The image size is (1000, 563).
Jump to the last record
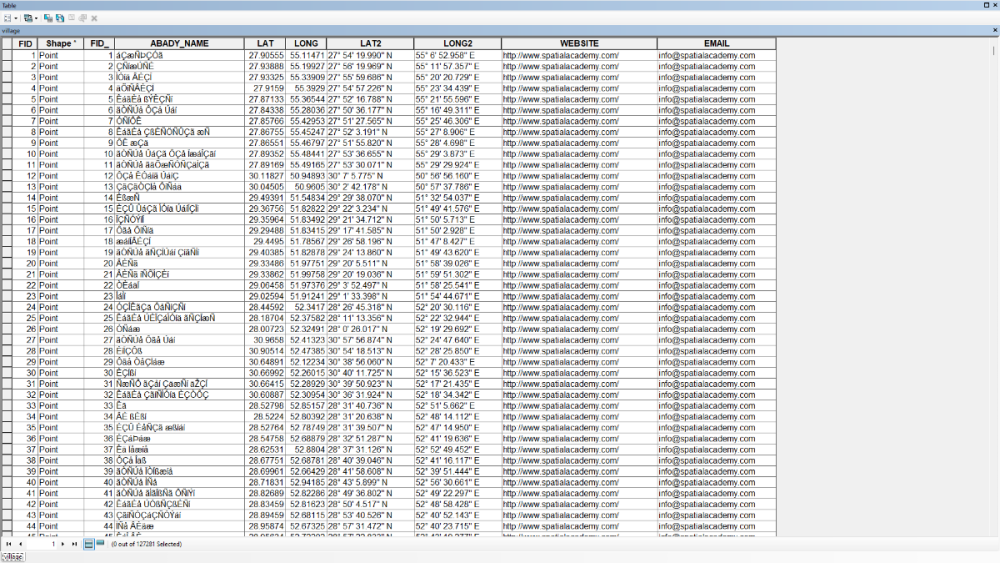click(x=74, y=544)
